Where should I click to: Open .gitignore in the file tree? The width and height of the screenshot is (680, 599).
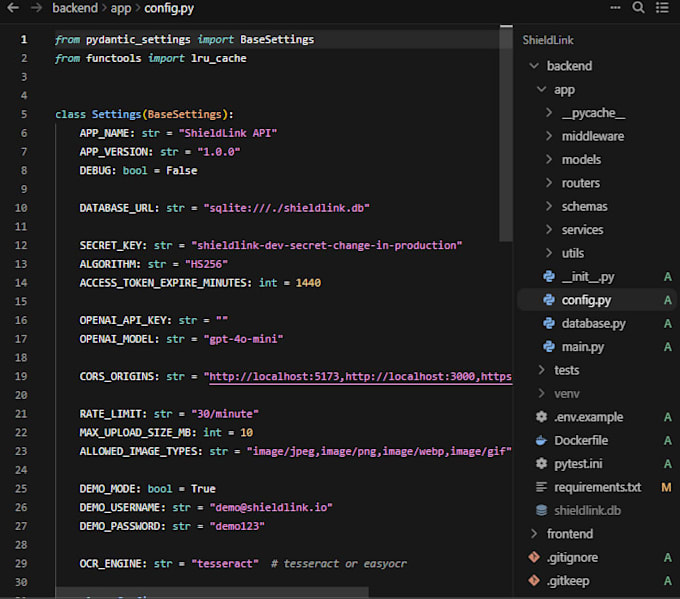coord(572,557)
